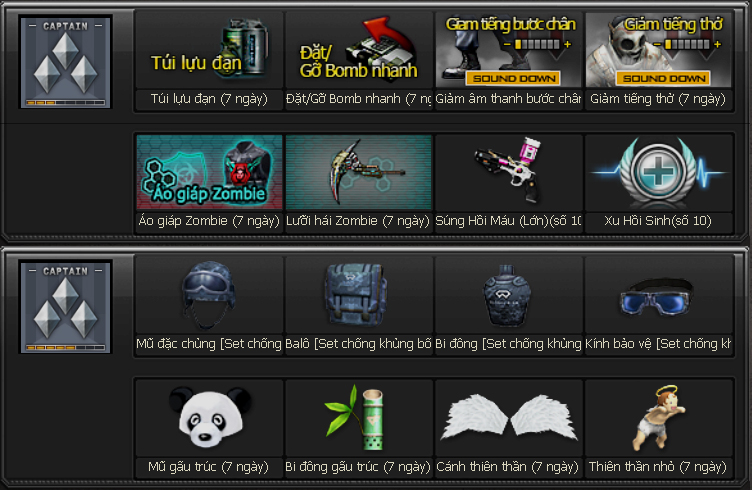Click the Xu Hồi Sinh revive coin icon
The width and height of the screenshot is (752, 490).
pyautogui.click(x=658, y=172)
